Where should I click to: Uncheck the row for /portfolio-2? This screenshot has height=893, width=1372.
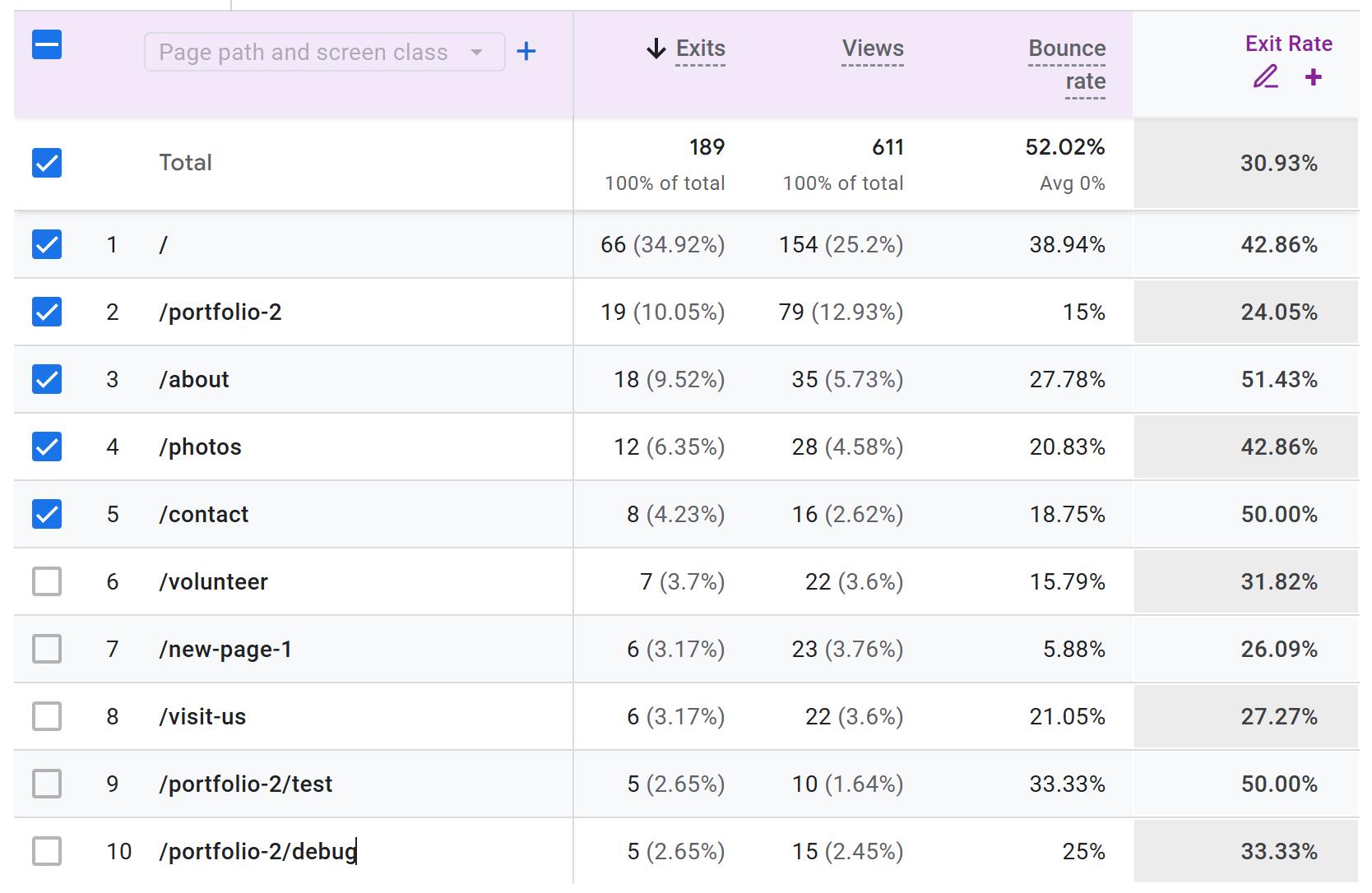click(x=47, y=312)
